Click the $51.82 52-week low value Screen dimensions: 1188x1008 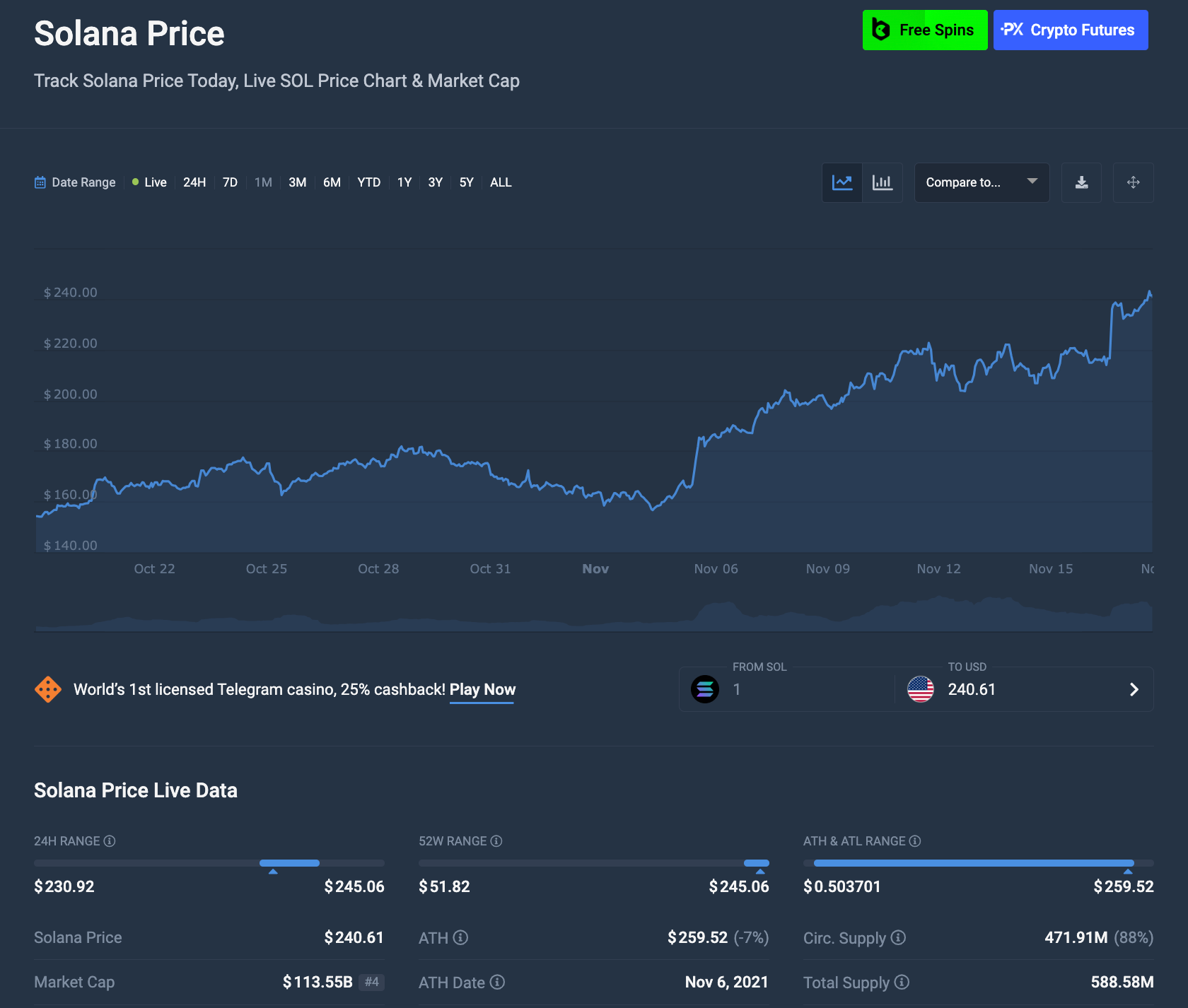pos(444,886)
